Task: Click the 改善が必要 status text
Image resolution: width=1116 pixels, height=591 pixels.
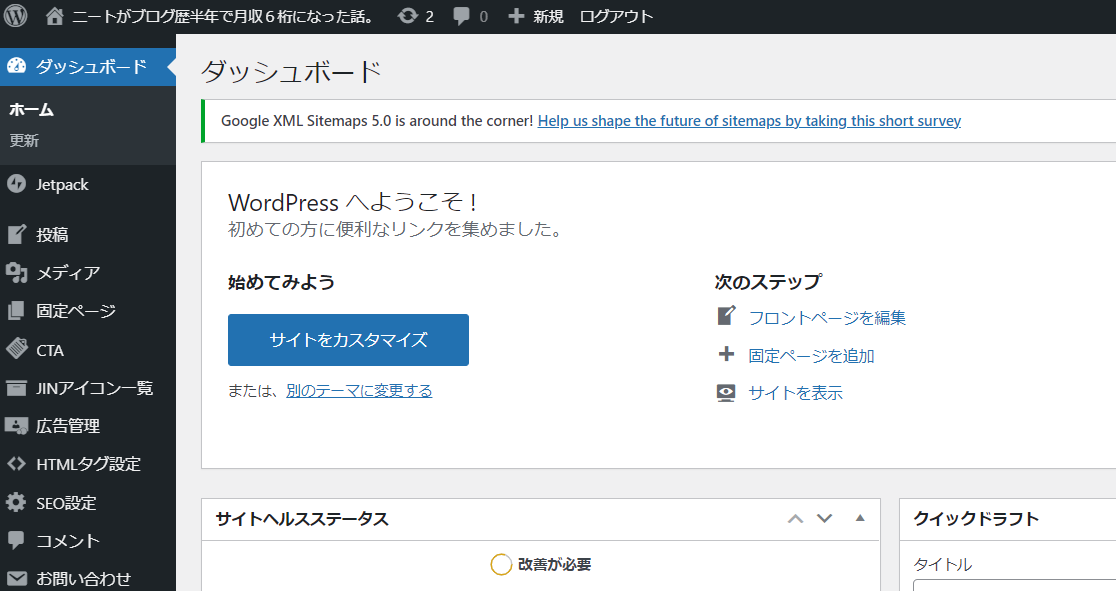Action: [554, 565]
